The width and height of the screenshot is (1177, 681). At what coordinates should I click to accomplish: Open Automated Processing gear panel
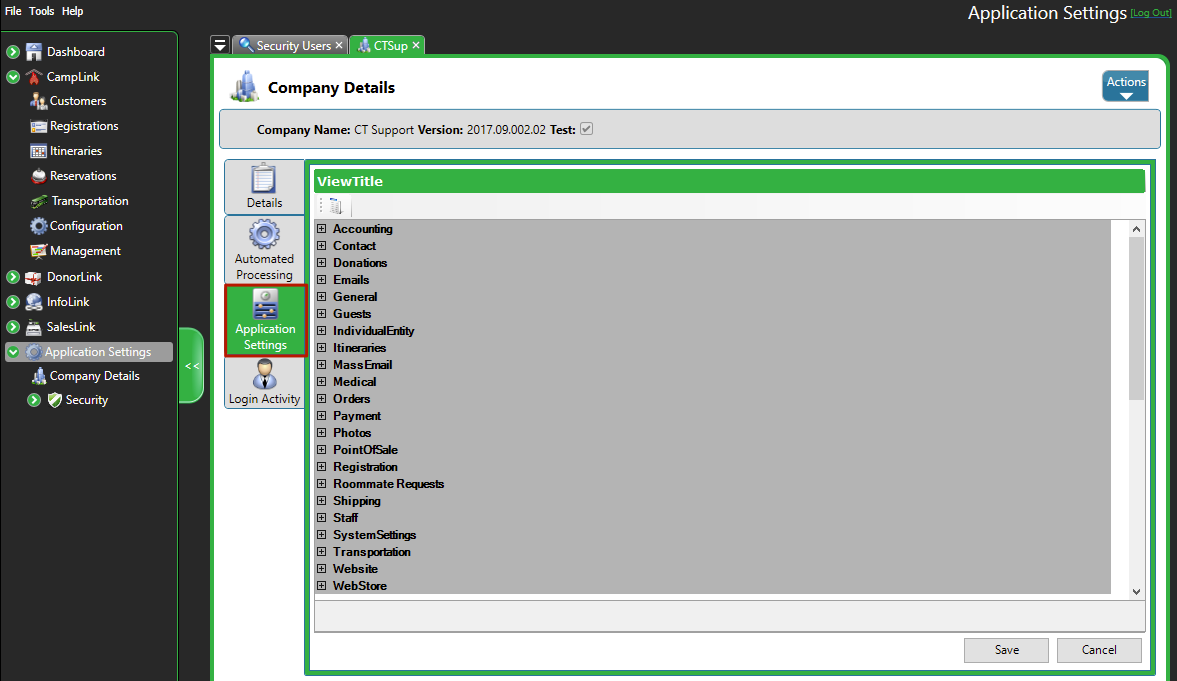264,251
